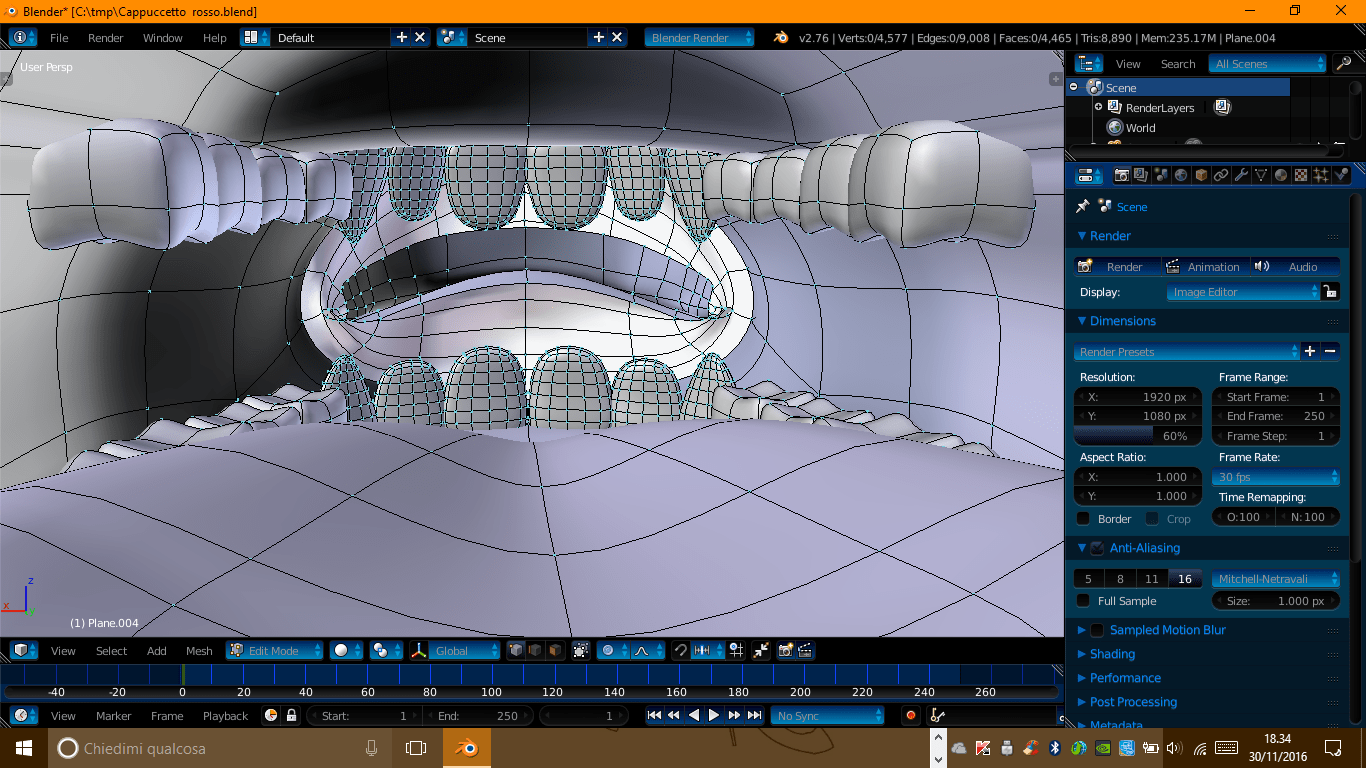Select edge selection mode icon
This screenshot has width=1366, height=768.
pos(535,650)
